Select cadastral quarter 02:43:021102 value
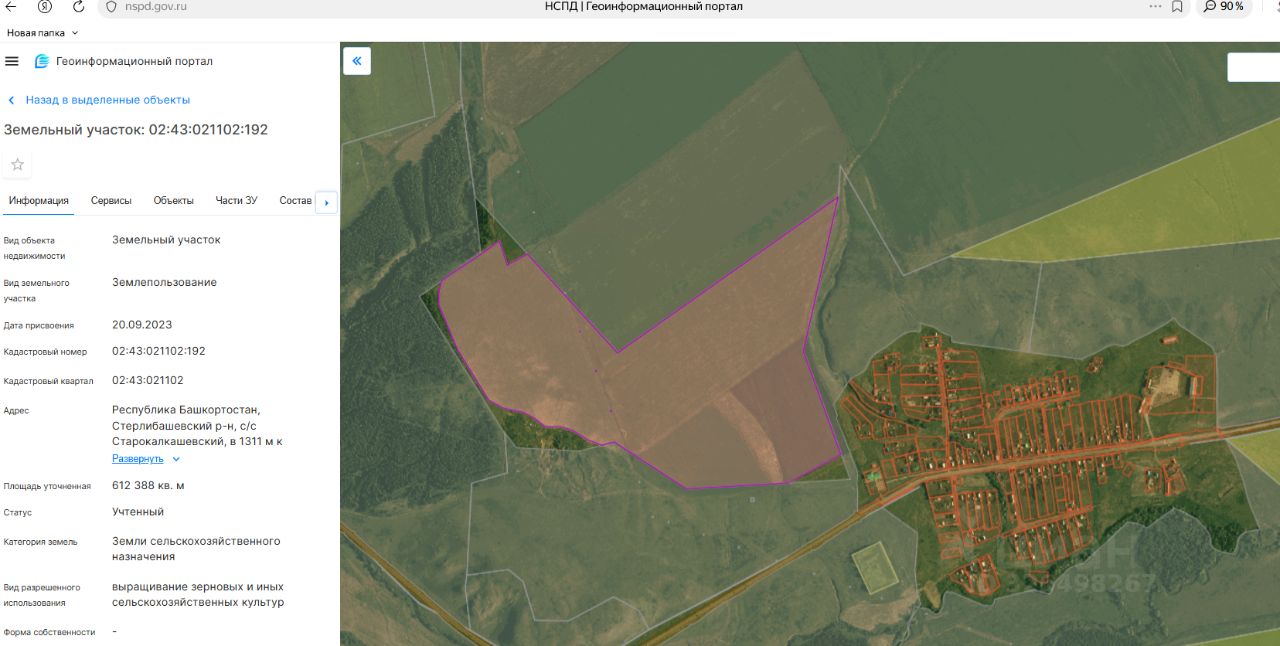This screenshot has width=1280, height=646. coord(148,380)
